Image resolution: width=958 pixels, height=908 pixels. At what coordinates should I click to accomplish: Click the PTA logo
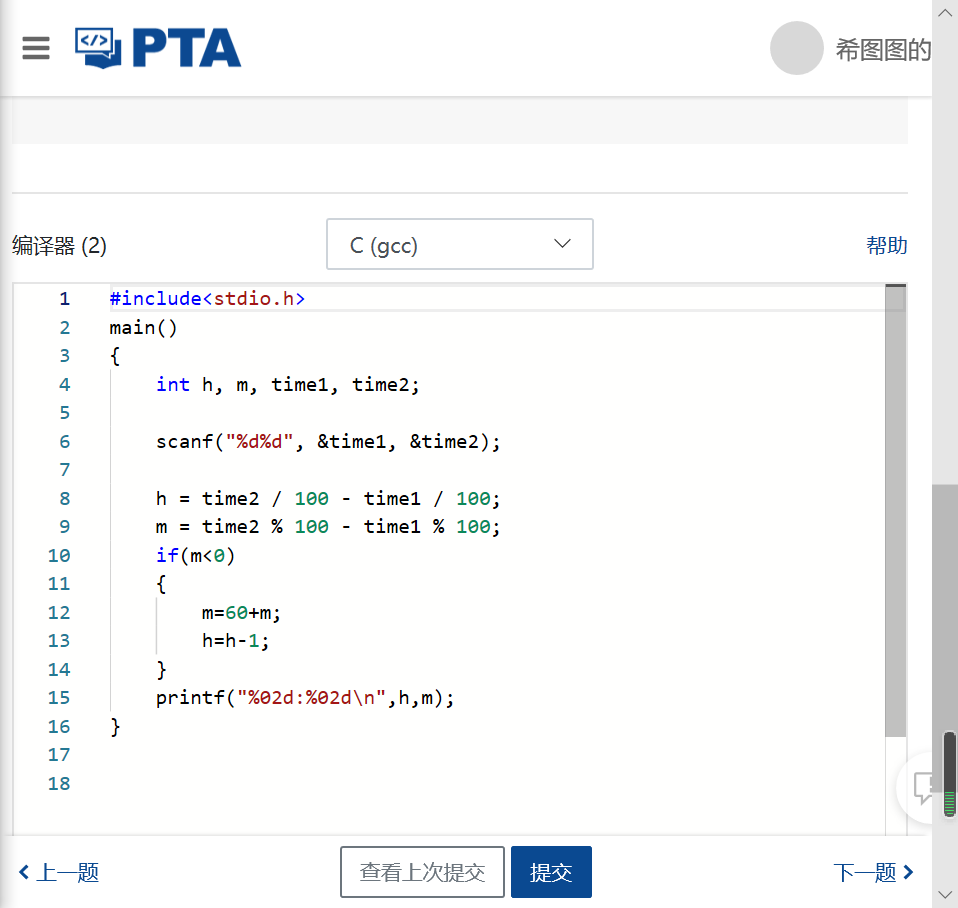(158, 48)
